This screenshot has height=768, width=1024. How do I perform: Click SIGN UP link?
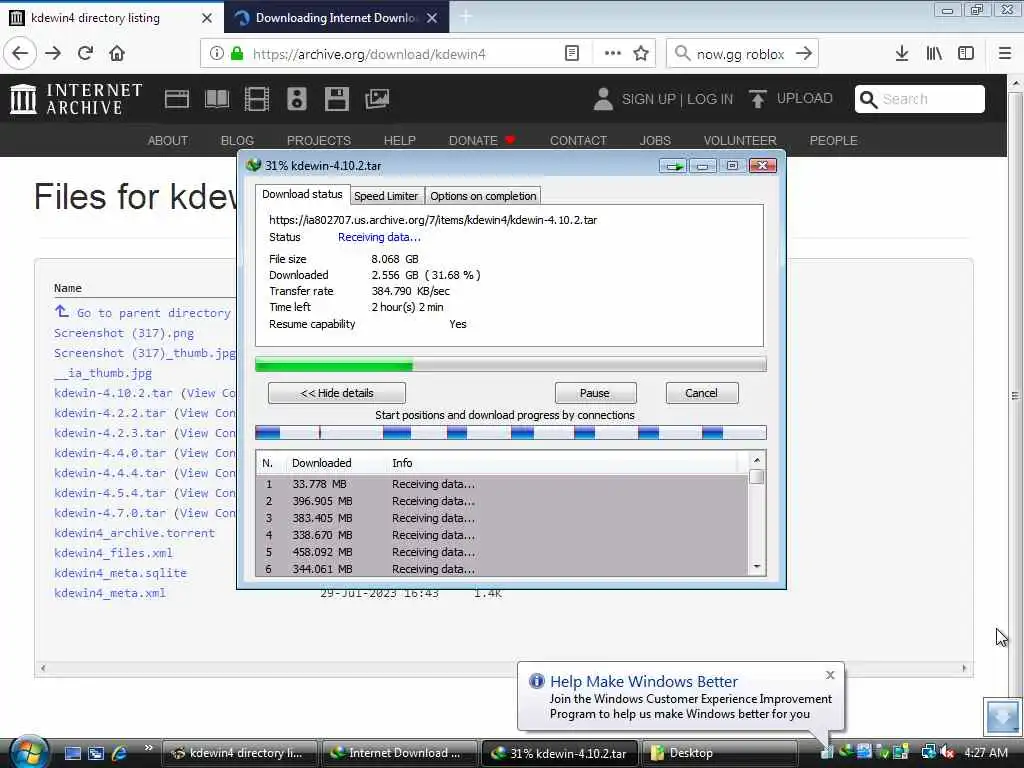click(648, 99)
